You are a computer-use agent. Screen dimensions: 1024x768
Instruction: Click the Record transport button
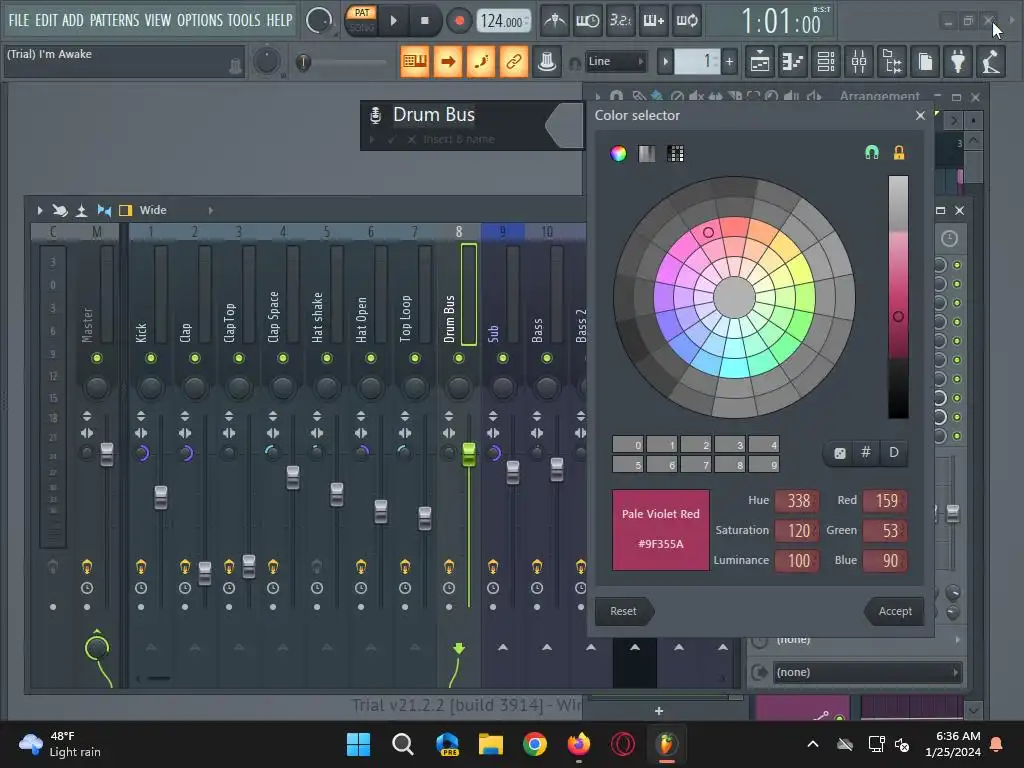(x=459, y=21)
